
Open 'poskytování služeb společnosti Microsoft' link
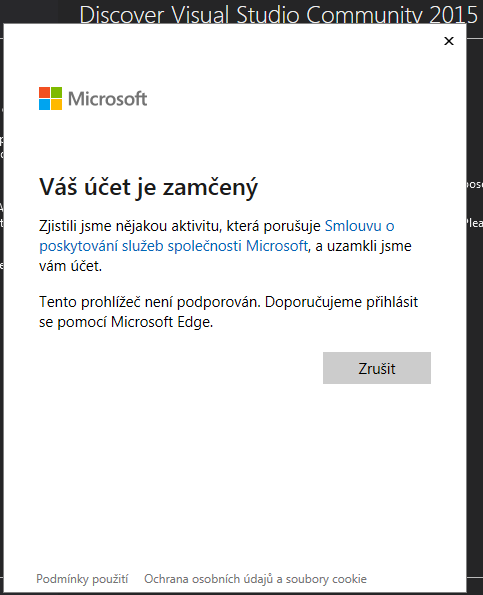(173, 246)
